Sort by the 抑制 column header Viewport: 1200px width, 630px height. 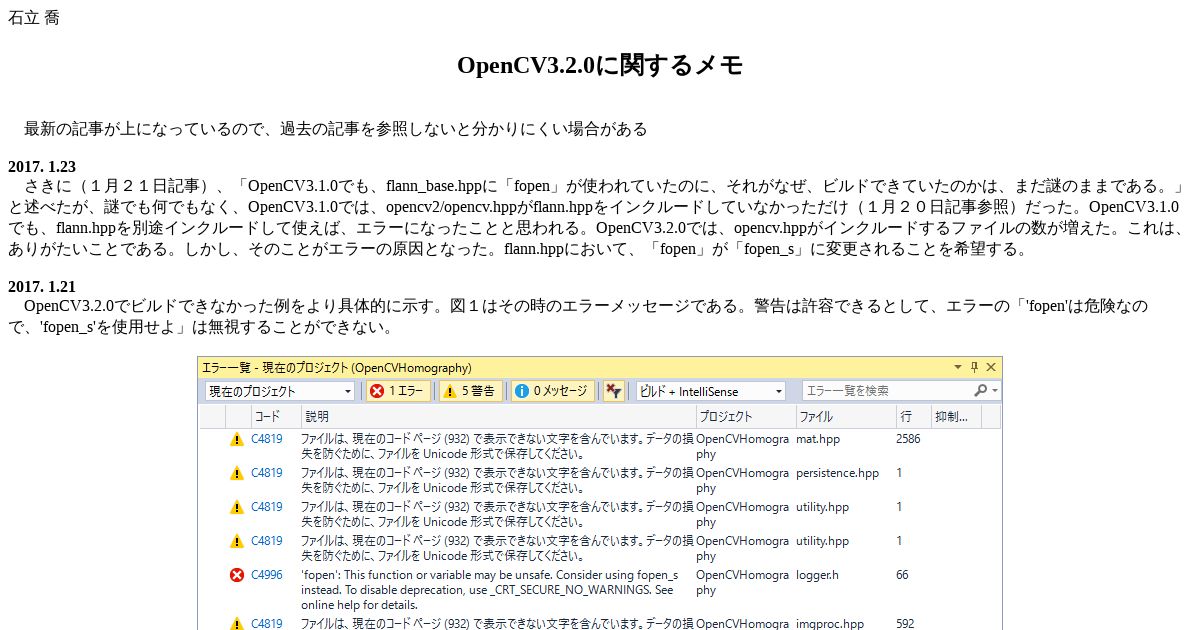point(955,416)
